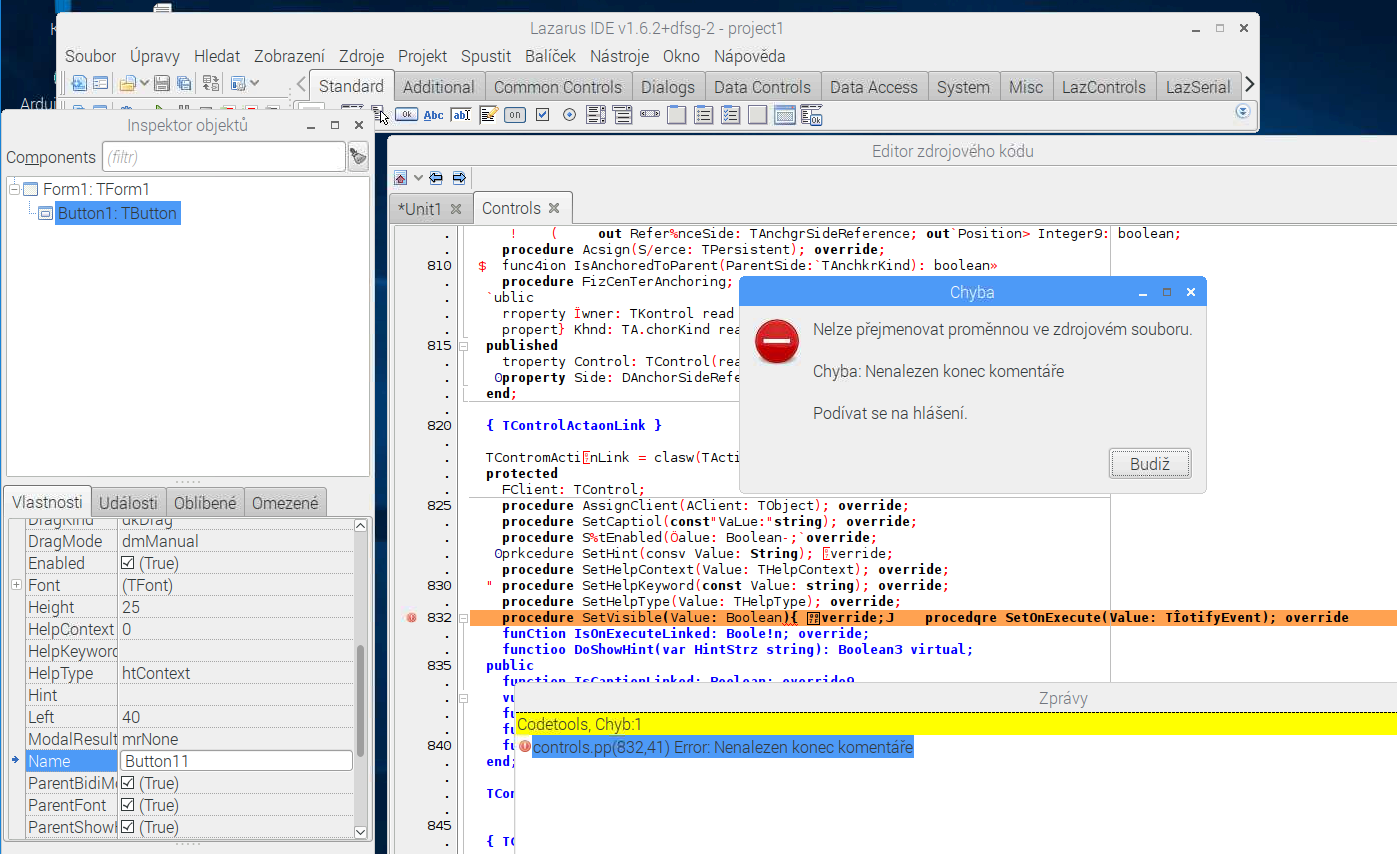Jump forward in source editor history

click(459, 178)
